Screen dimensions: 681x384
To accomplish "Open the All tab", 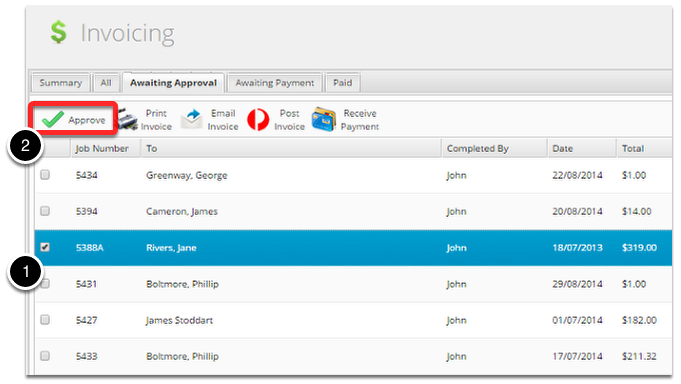I will click(106, 83).
